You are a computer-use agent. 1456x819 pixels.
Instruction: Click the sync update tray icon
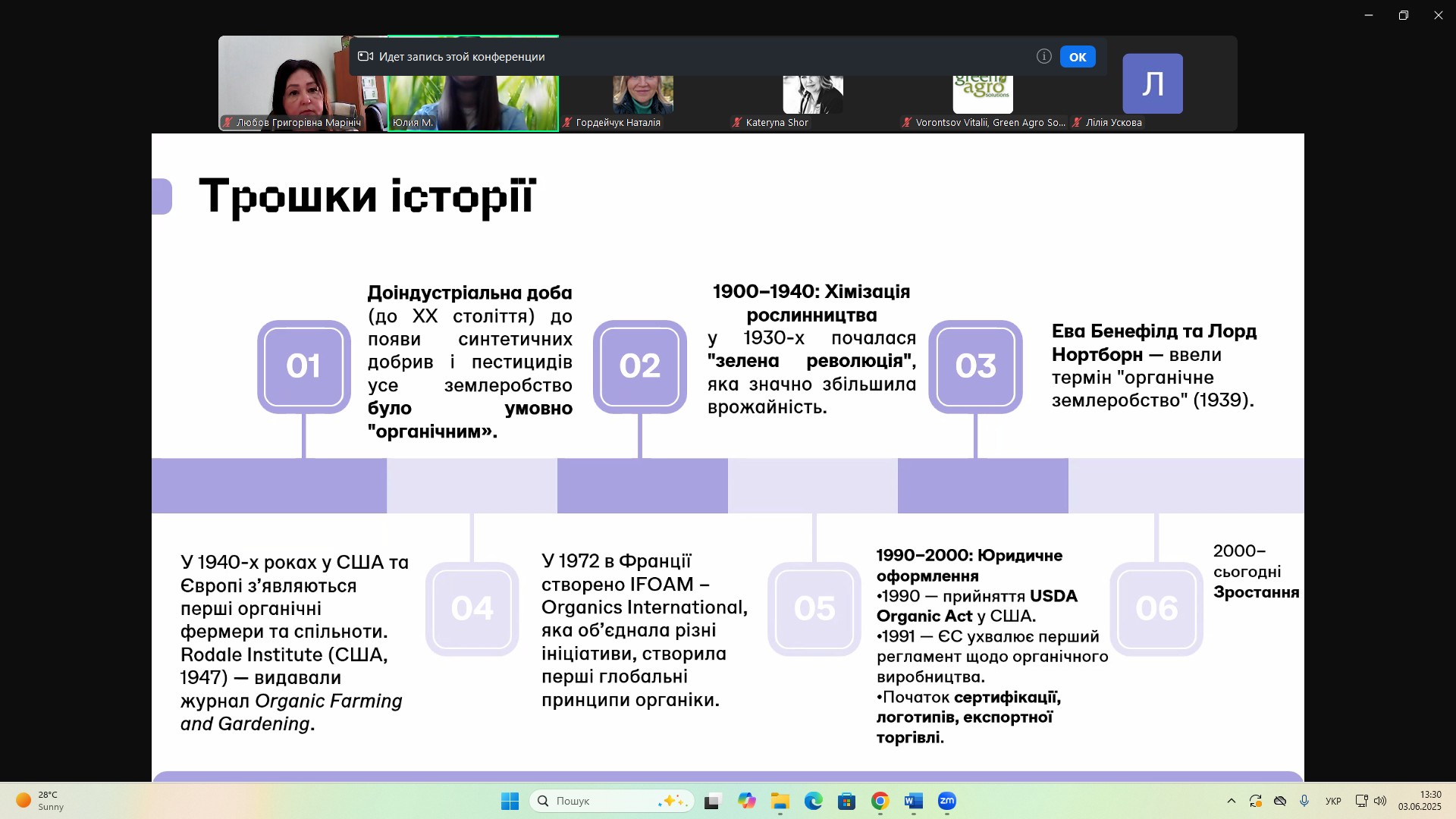point(1256,801)
